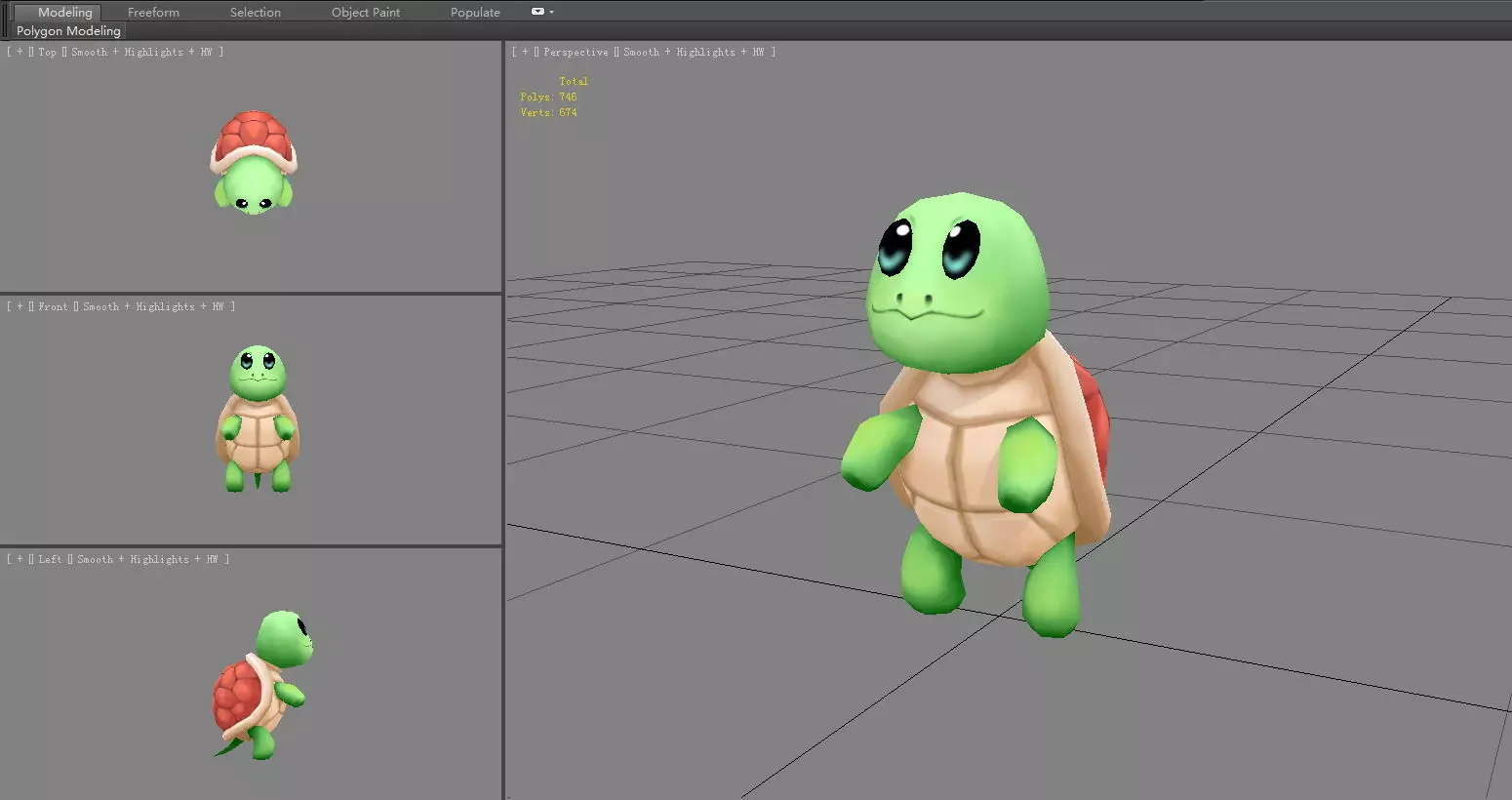Click the Perspective viewport view label
The image size is (1512, 800).
[x=576, y=52]
